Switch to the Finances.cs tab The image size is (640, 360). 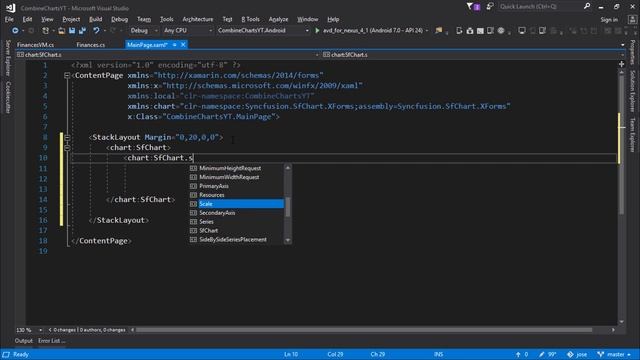tap(91, 45)
